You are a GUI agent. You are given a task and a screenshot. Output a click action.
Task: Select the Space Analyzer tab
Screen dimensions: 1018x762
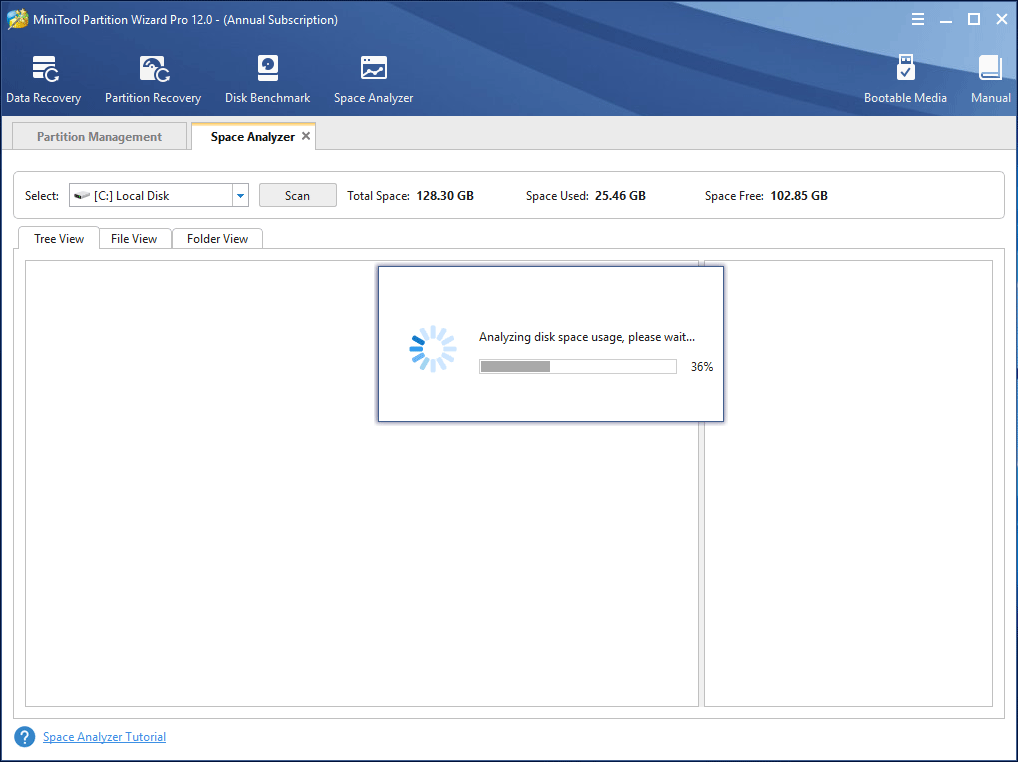(x=253, y=136)
